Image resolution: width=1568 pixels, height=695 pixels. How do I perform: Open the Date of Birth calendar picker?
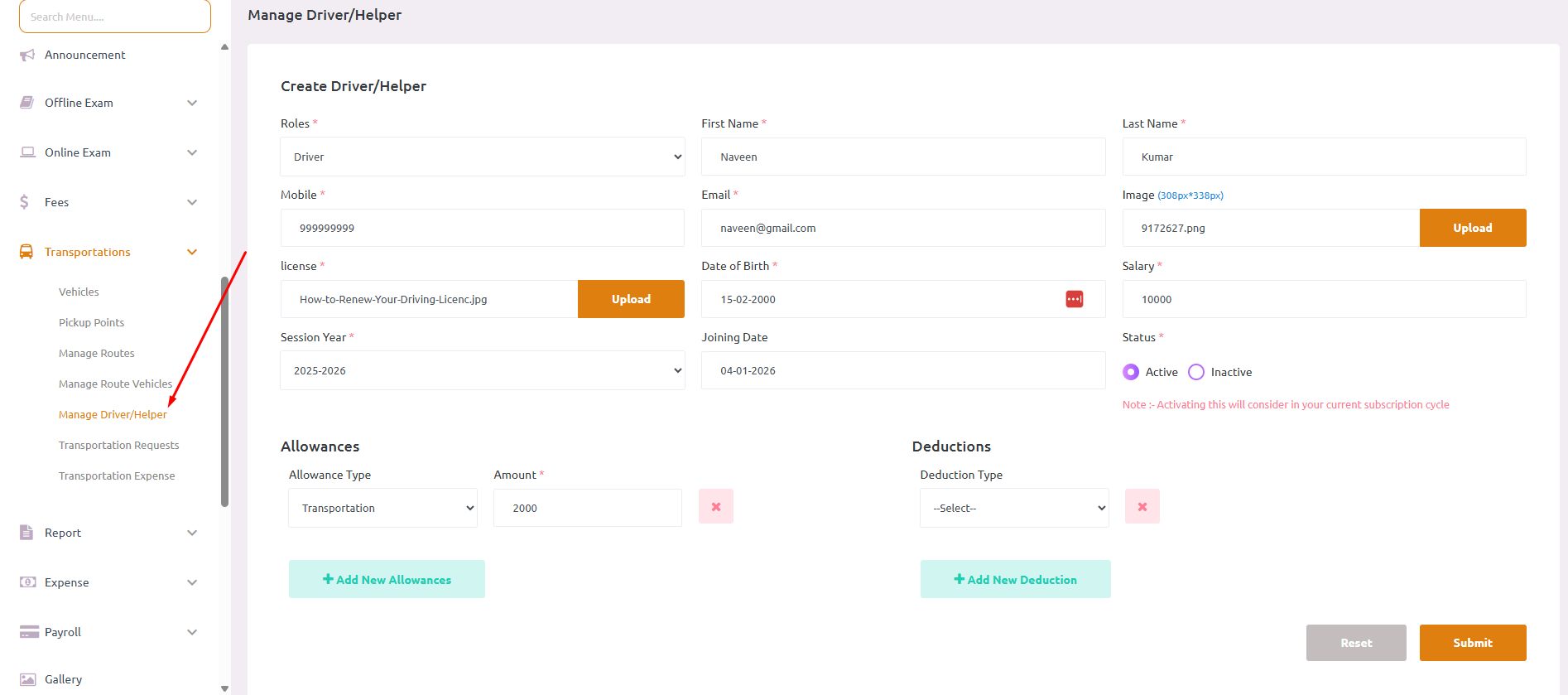(x=1074, y=299)
